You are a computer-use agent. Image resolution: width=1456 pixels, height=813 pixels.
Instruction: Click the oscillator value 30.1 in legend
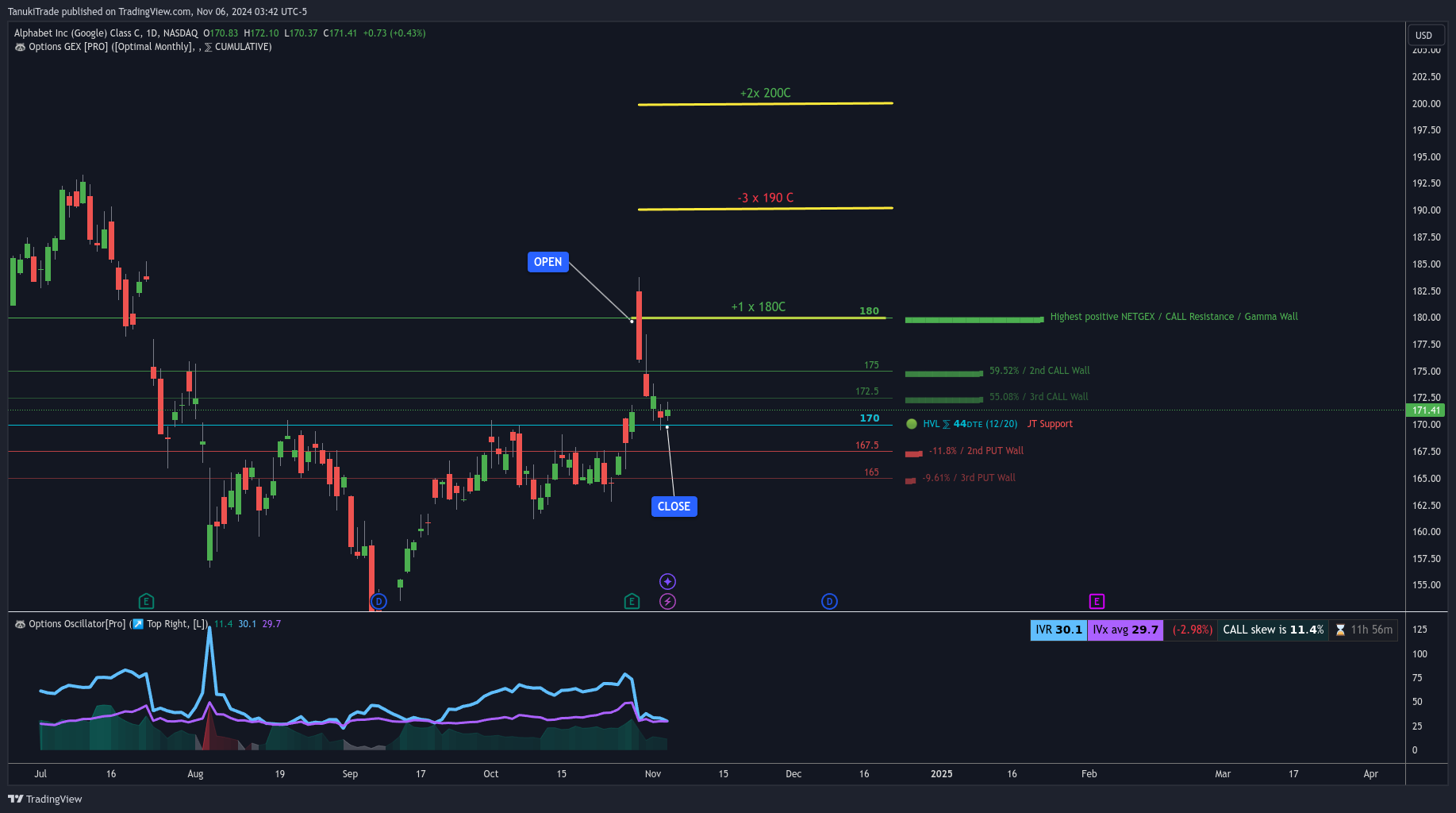pos(248,624)
